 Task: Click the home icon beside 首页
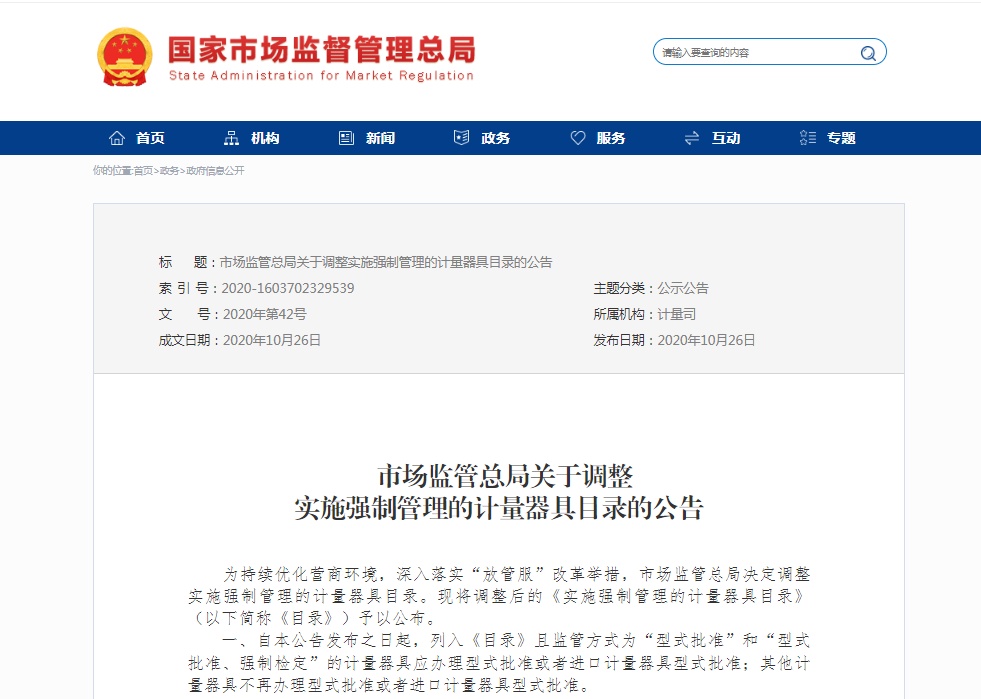click(x=117, y=138)
